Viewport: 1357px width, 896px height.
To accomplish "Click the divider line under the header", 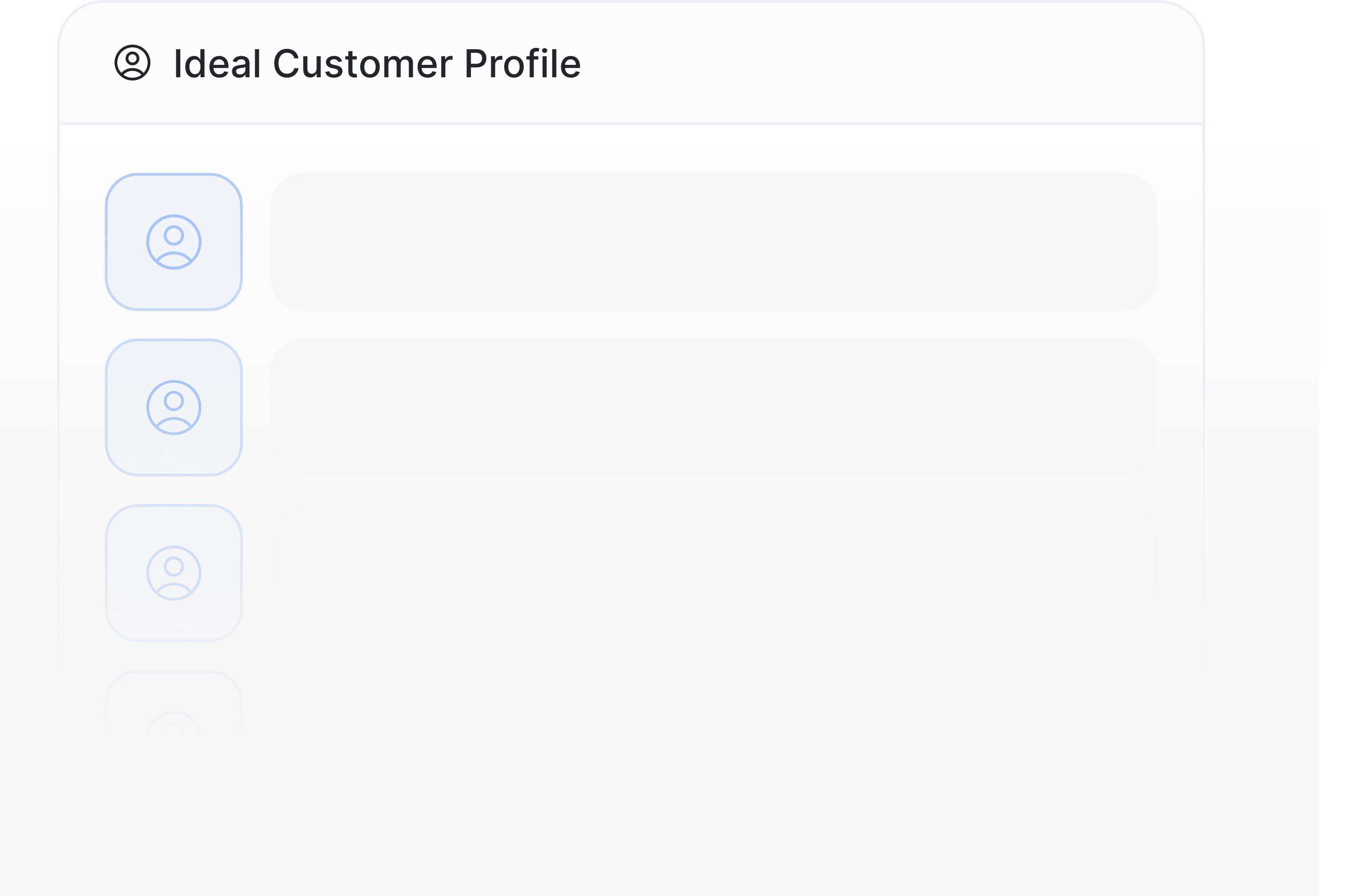I will pyautogui.click(x=632, y=123).
